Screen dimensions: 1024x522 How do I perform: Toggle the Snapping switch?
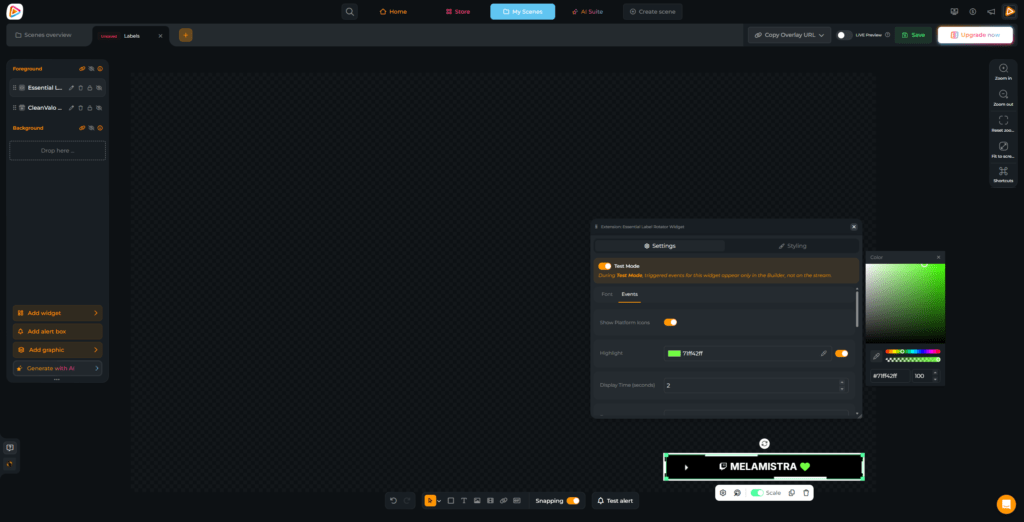572,500
